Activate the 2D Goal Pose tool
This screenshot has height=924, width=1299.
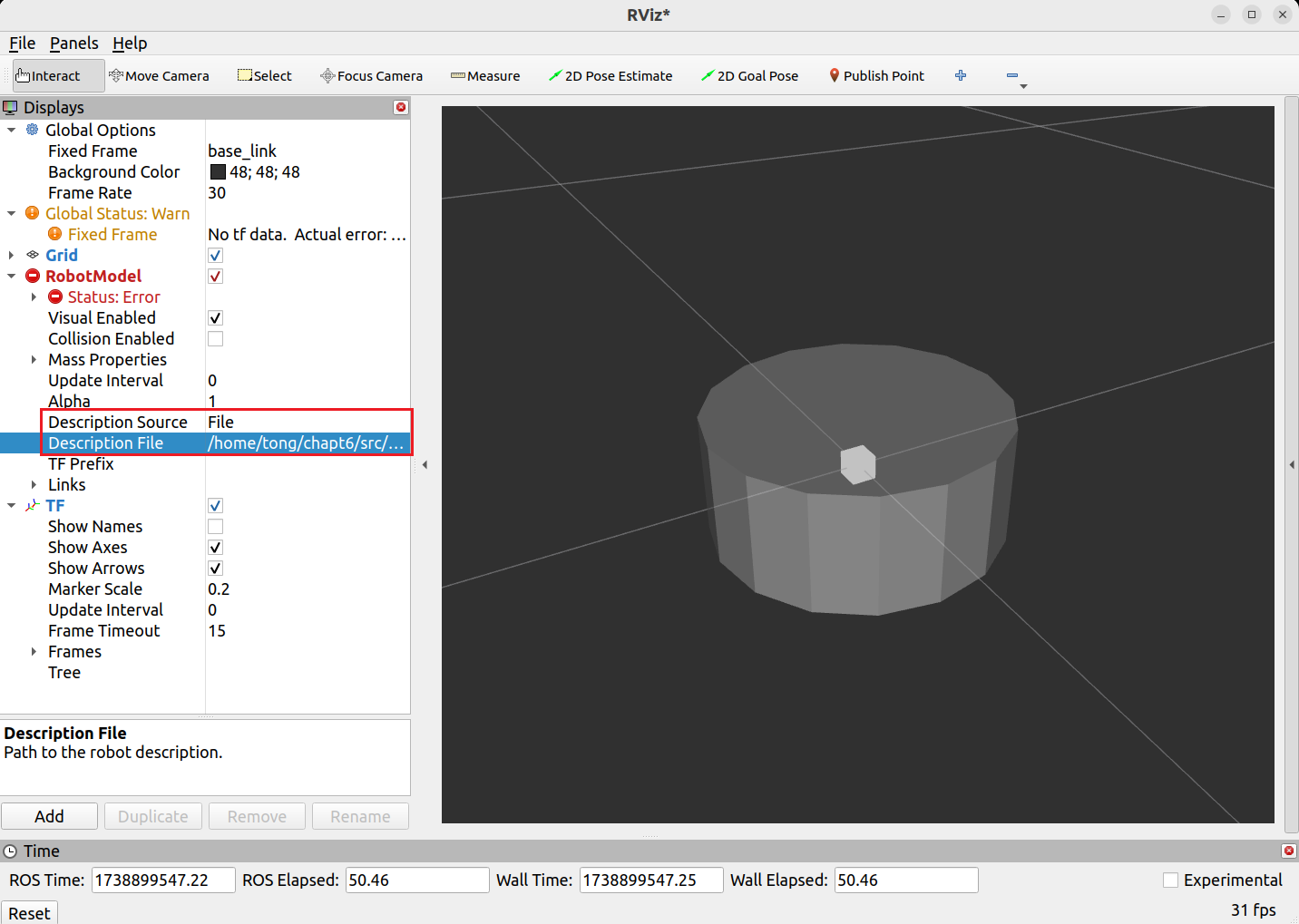[749, 76]
